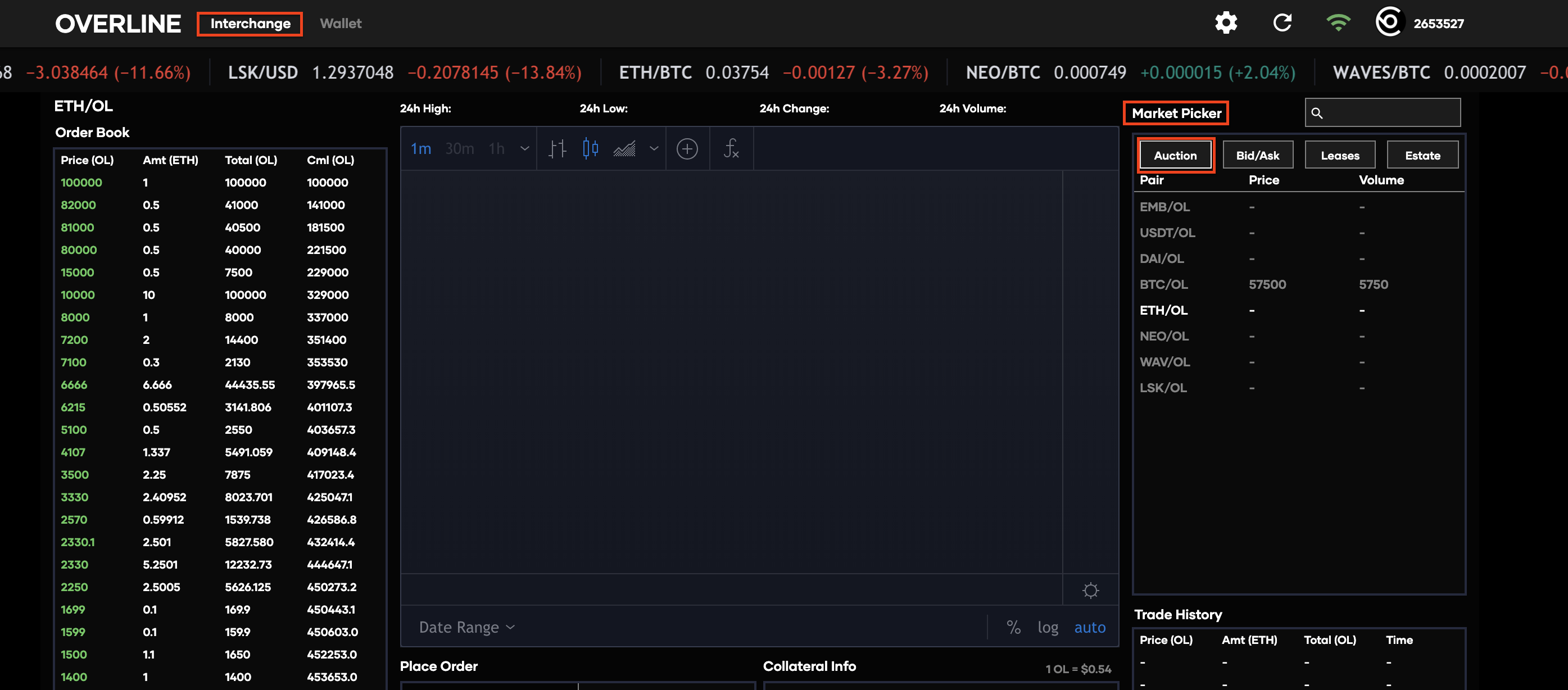This screenshot has height=690, width=1568.
Task: Select the OHLC bars chart type
Action: [557, 149]
